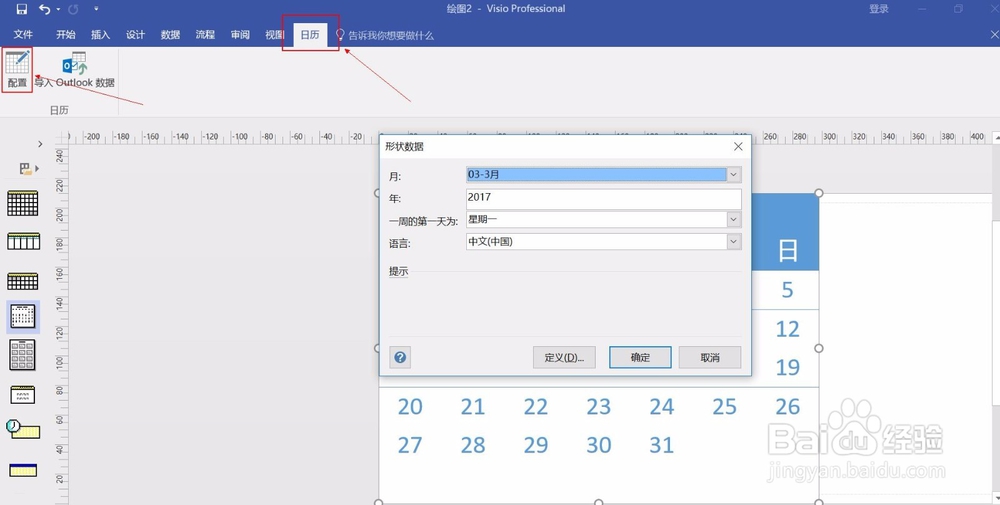This screenshot has height=505, width=1000.
Task: Click the 告诉我你想要做什么 search box
Action: tap(390, 35)
